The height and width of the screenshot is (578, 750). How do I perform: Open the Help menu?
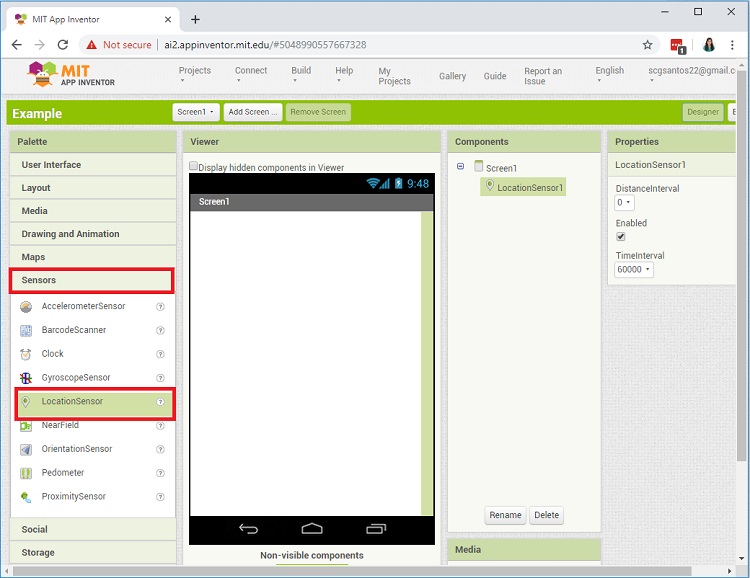pyautogui.click(x=344, y=74)
